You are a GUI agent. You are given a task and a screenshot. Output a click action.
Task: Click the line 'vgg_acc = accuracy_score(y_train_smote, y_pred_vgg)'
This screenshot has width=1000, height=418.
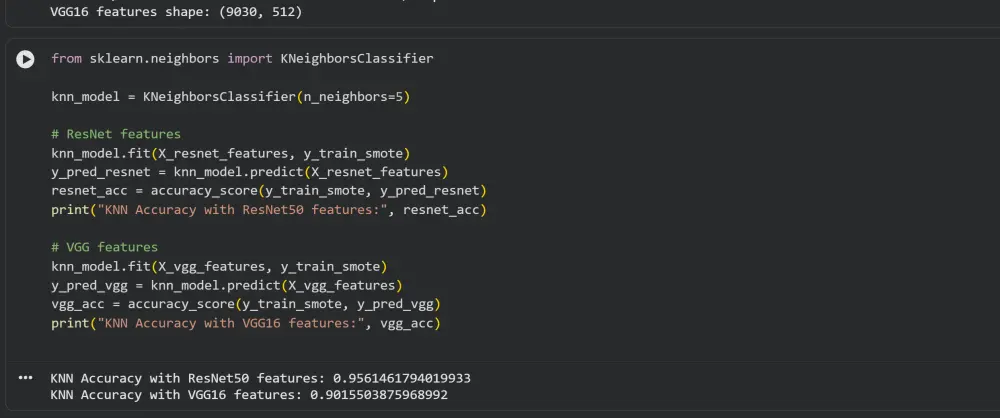[x=246, y=304]
